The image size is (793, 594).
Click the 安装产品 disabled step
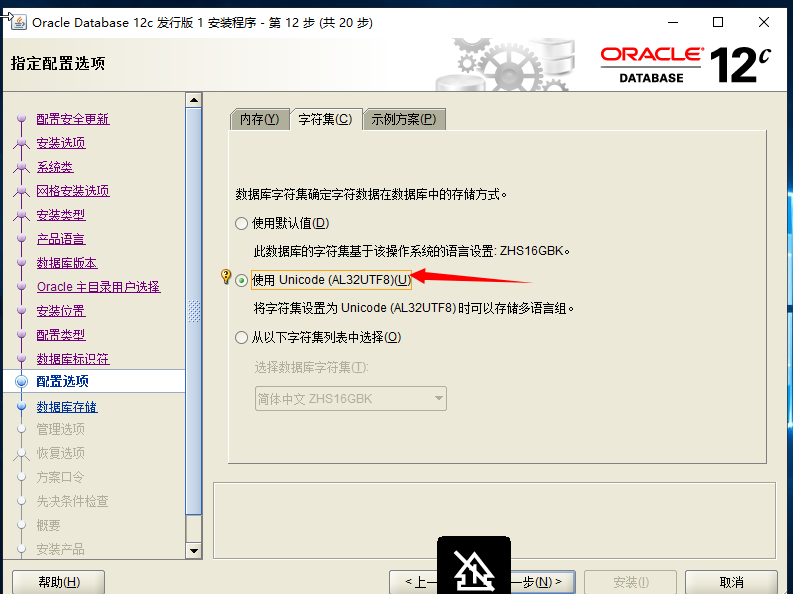(x=61, y=549)
